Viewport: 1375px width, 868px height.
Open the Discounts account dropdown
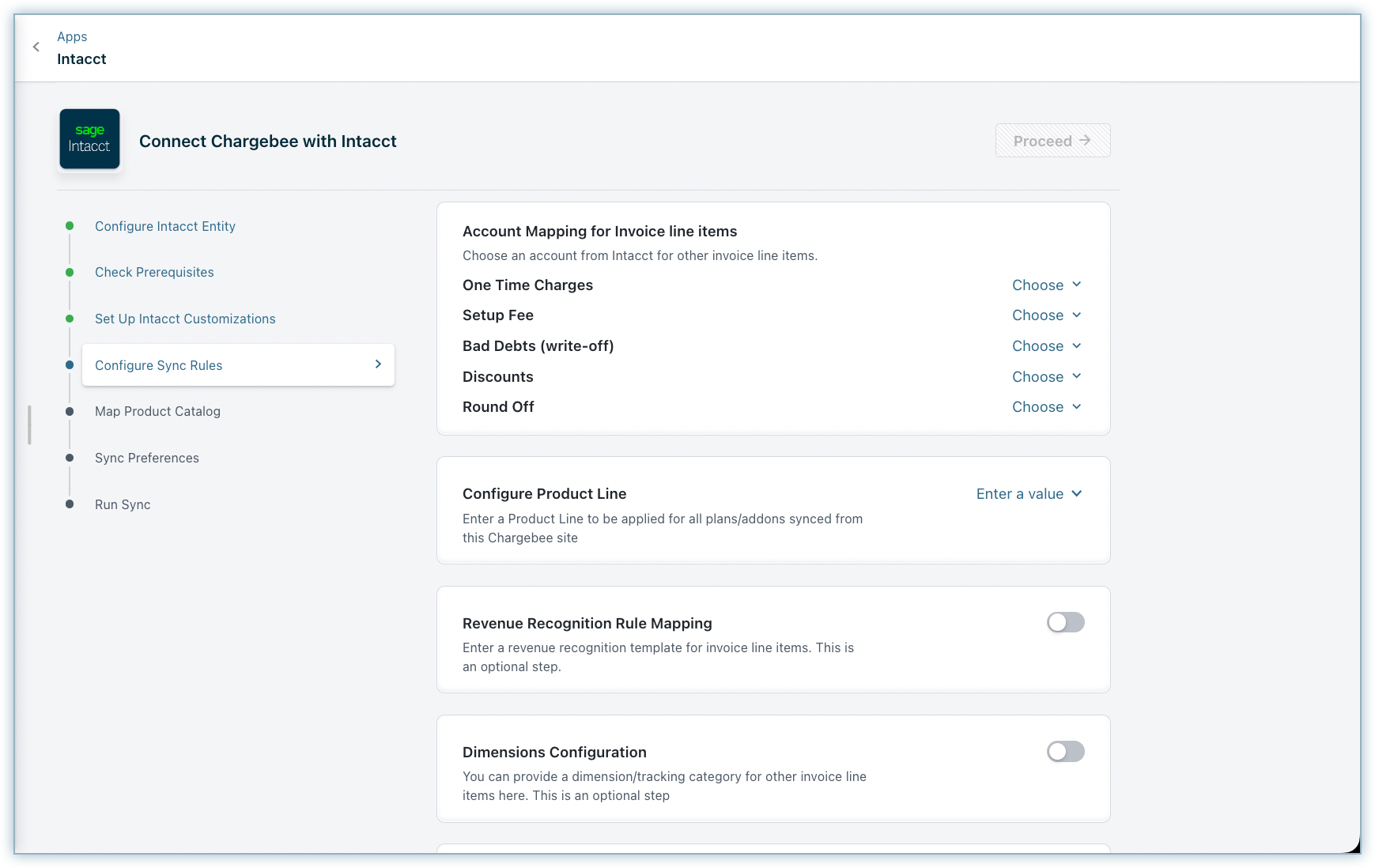[1046, 377]
